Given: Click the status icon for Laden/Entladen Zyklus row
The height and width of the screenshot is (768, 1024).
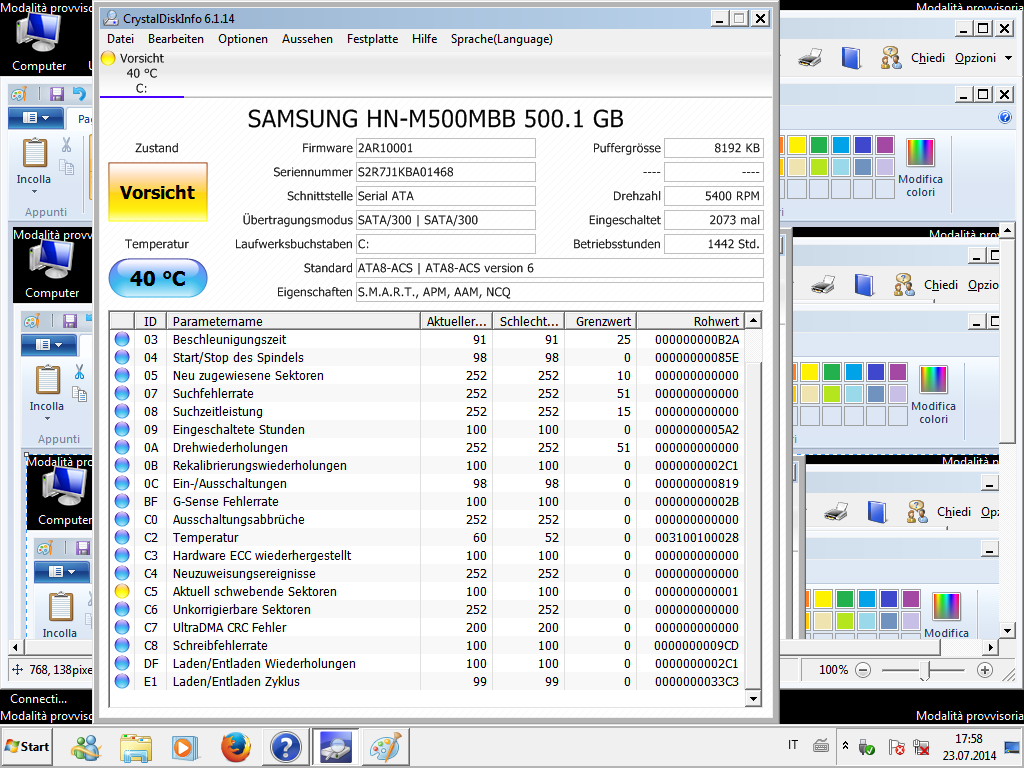Looking at the screenshot, I should [x=121, y=681].
